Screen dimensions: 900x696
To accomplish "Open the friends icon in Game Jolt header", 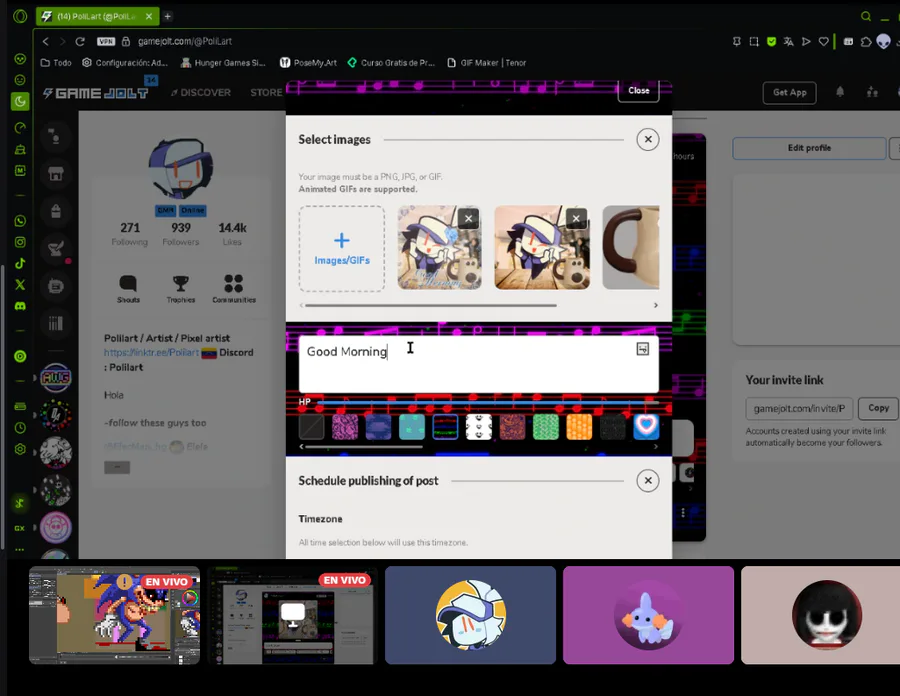I will click(872, 92).
